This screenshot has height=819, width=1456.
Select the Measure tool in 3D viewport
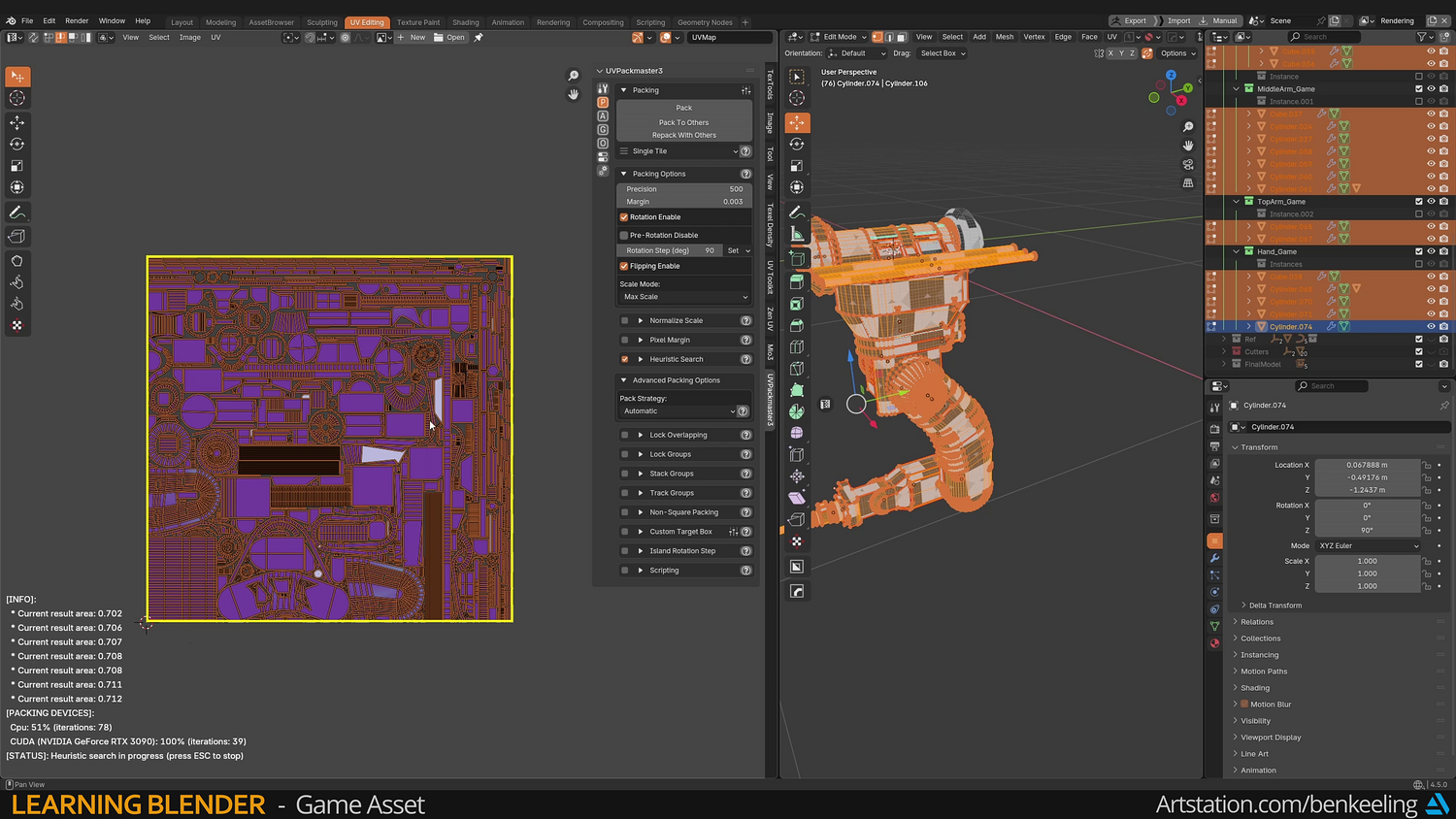click(797, 234)
